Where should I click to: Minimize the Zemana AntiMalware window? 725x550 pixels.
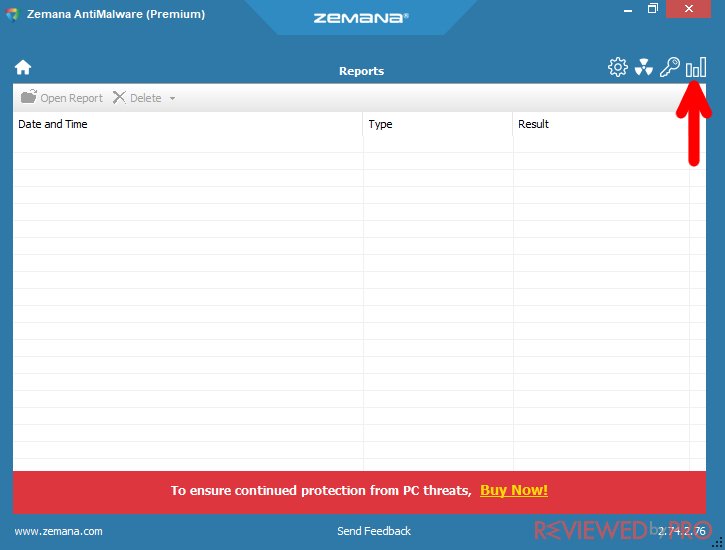[x=627, y=9]
